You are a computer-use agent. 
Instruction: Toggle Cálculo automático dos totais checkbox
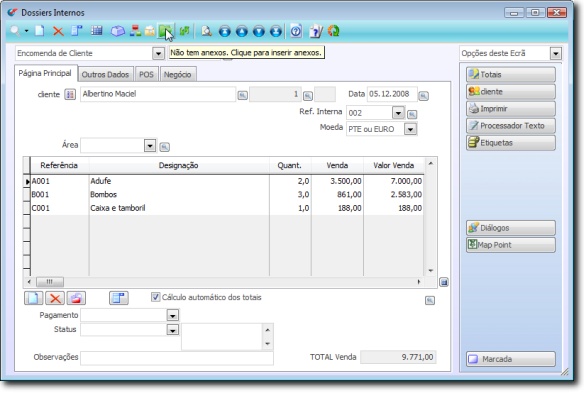155,297
